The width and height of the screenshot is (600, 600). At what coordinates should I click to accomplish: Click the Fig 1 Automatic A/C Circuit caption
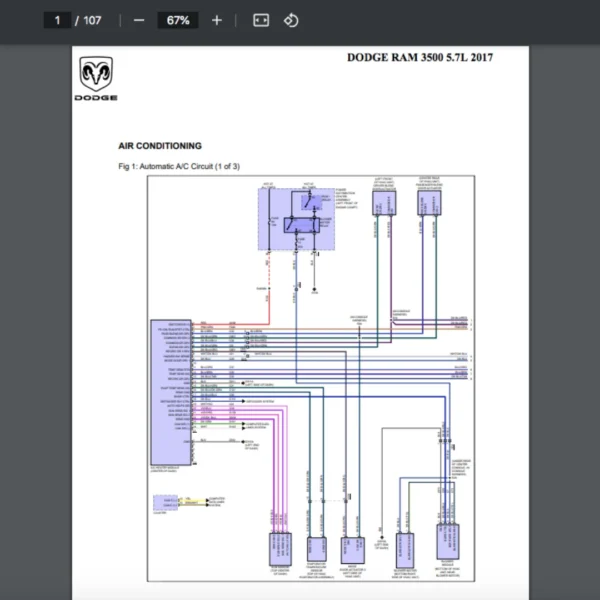pyautogui.click(x=178, y=166)
